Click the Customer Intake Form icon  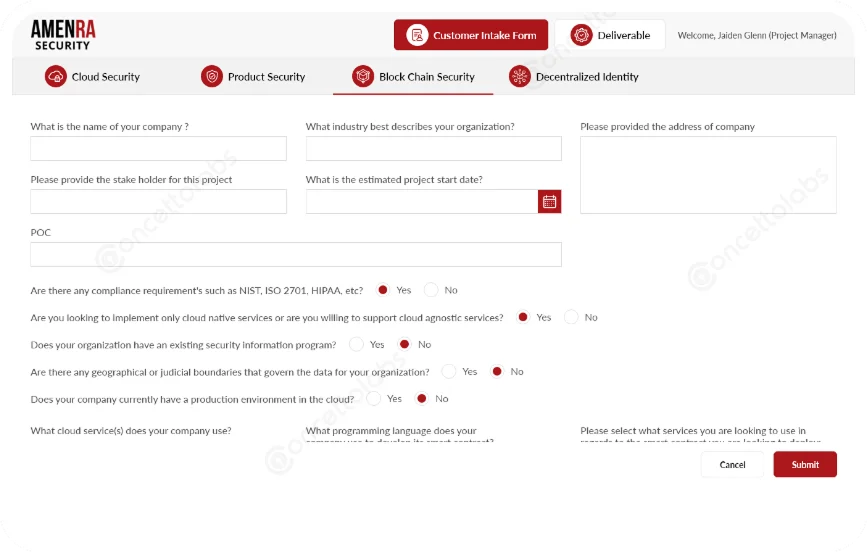(x=416, y=35)
